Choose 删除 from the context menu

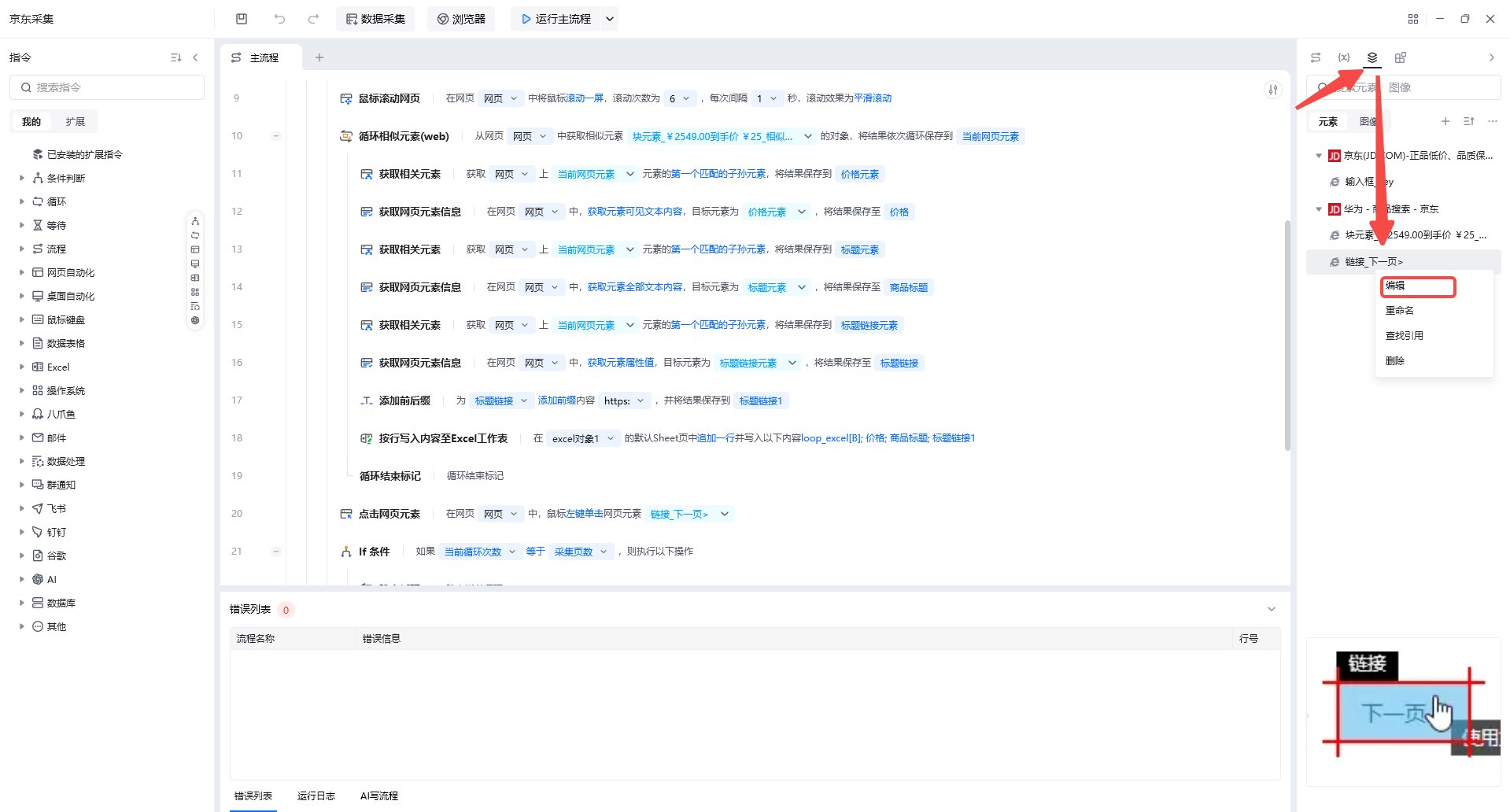pyautogui.click(x=1434, y=361)
